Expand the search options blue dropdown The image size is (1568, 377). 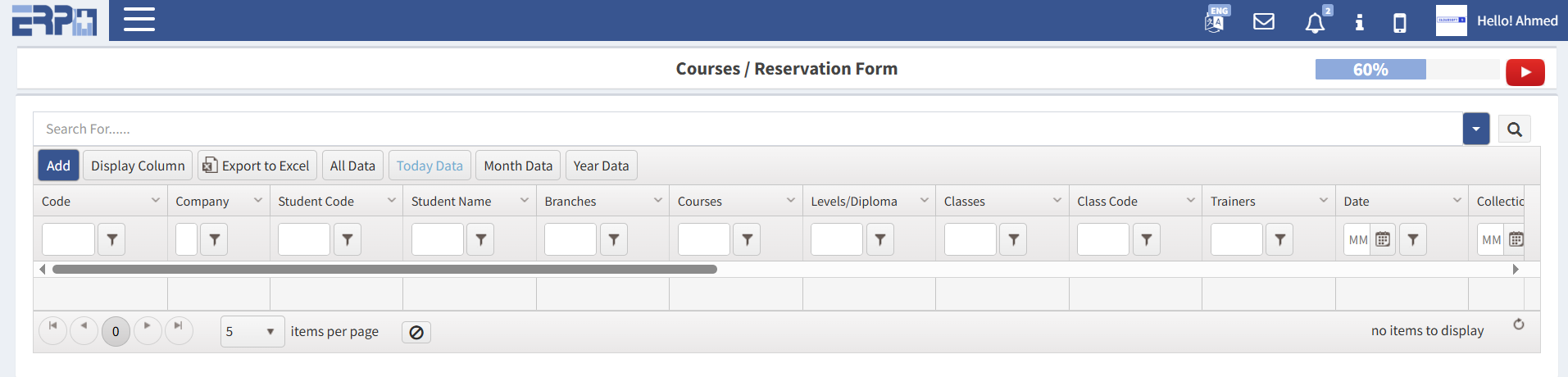tap(1475, 129)
